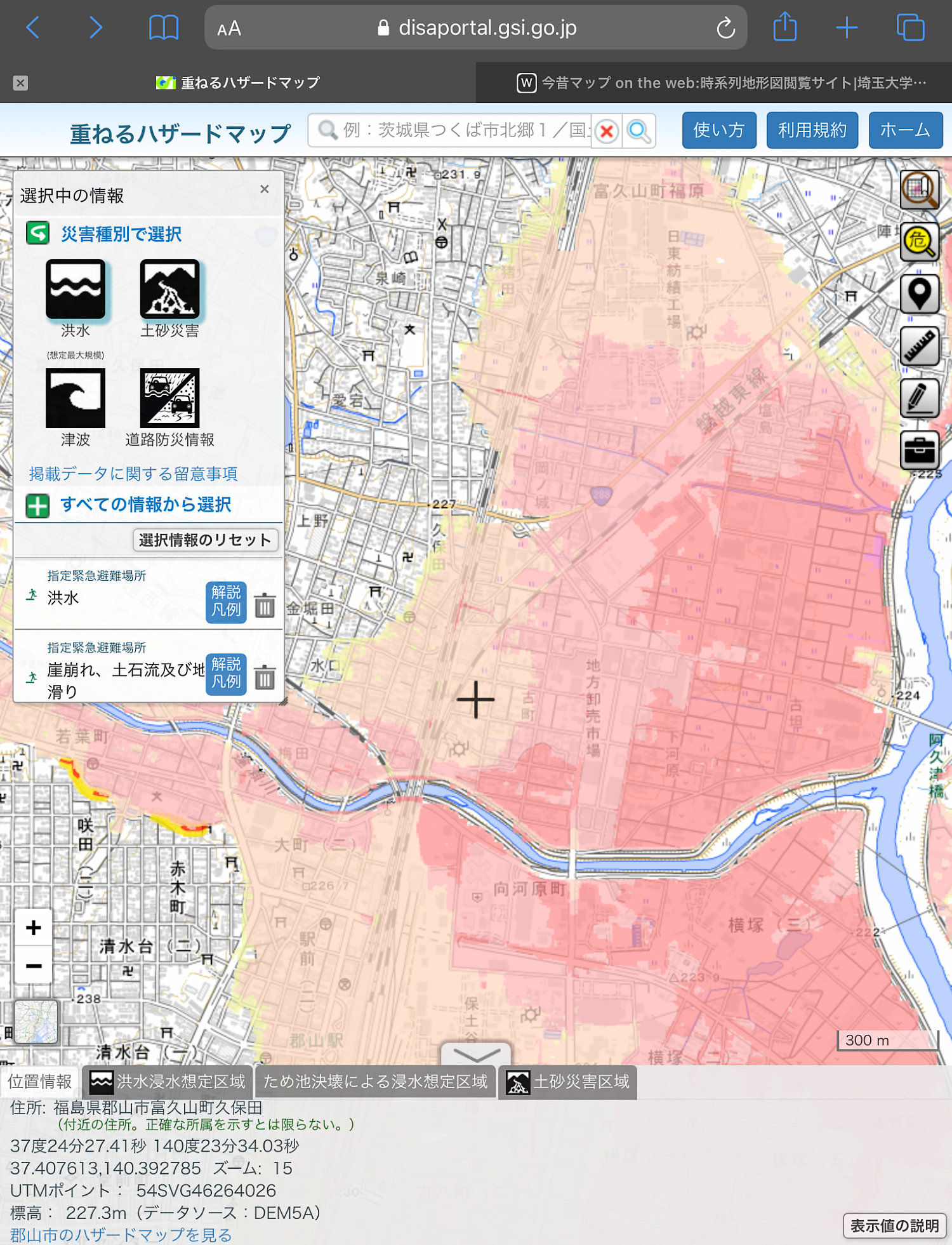Delete the 洪水 evacuation layer with trash icon
Screen dimensions: 952x1245
[x=265, y=605]
